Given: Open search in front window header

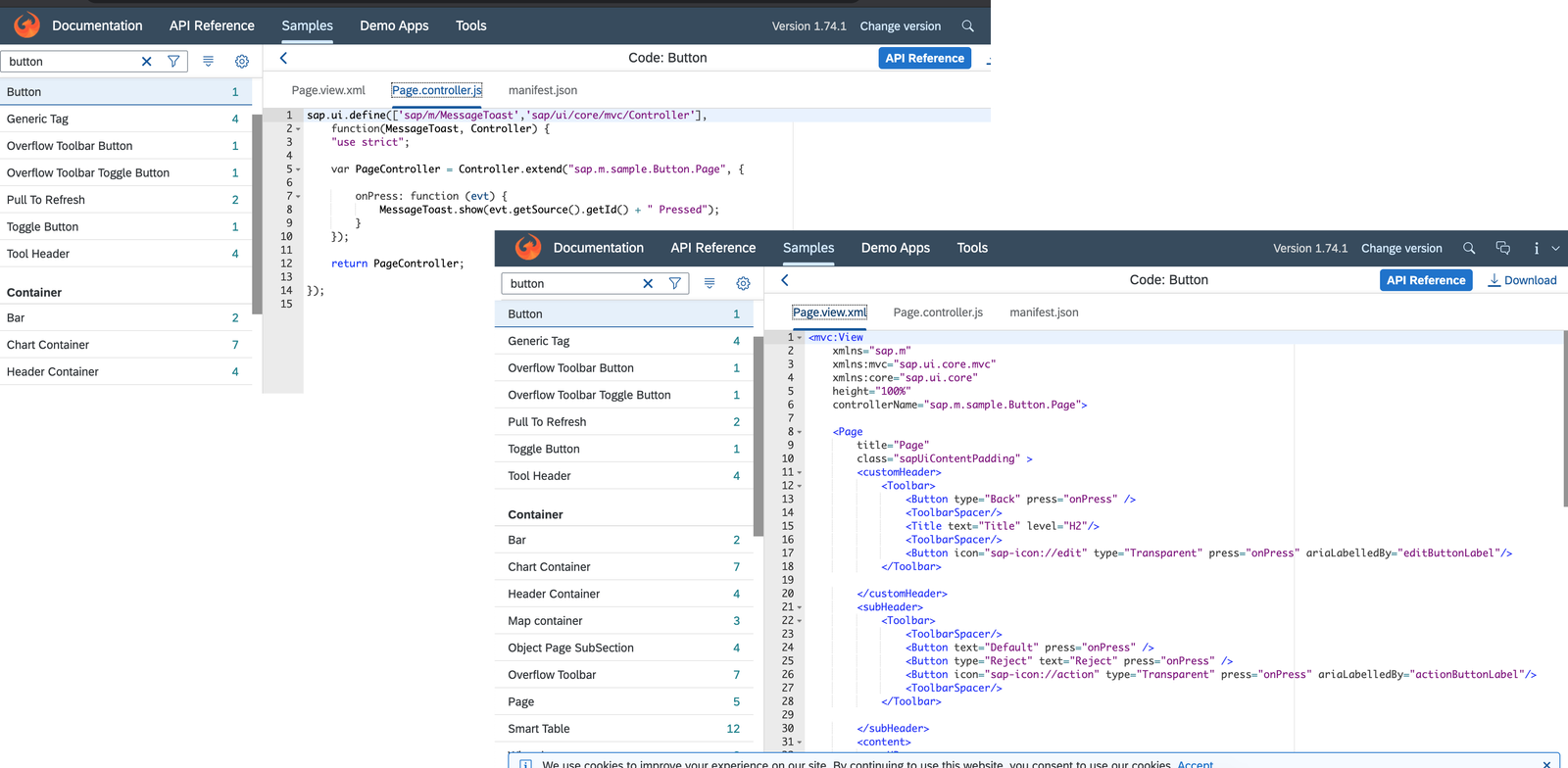Looking at the screenshot, I should coord(1469,248).
